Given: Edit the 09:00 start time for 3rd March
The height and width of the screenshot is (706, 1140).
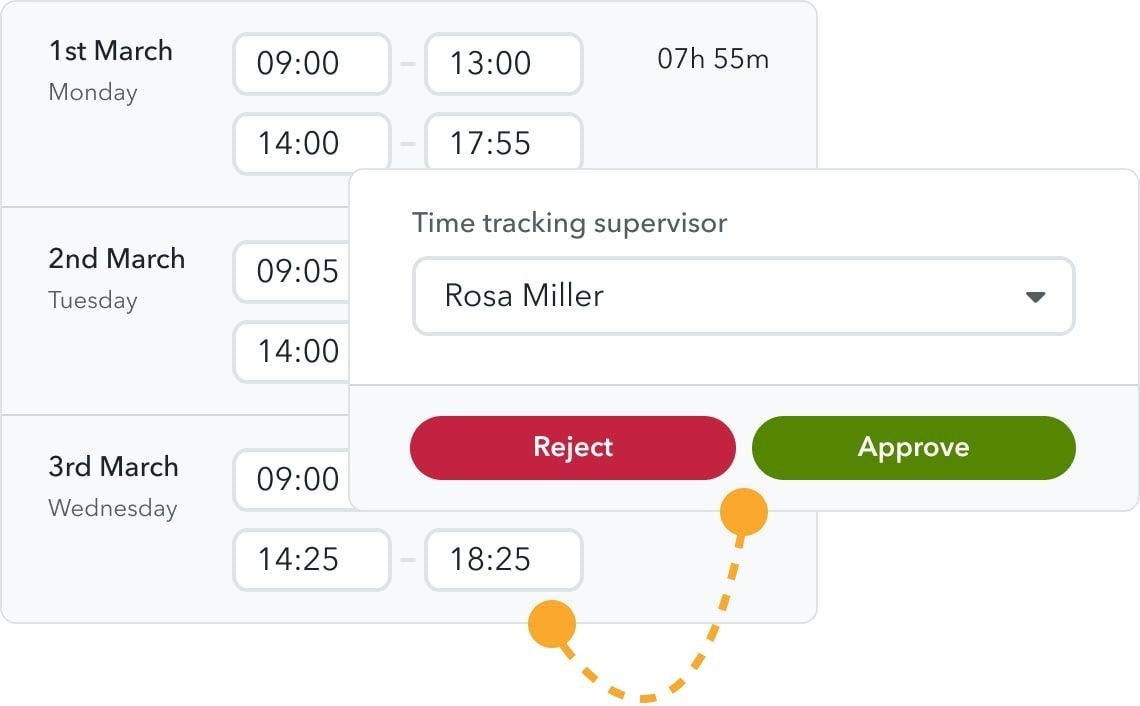Looking at the screenshot, I should (290, 480).
